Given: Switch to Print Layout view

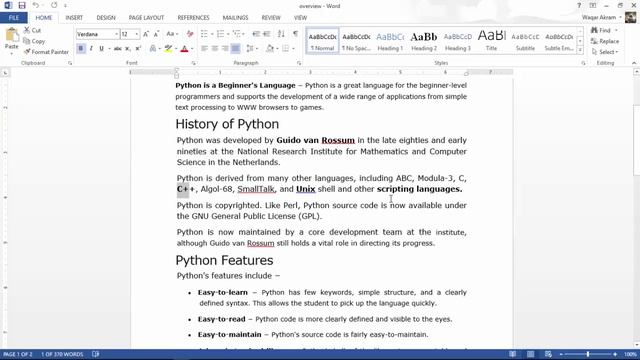Looking at the screenshot, I should pyautogui.click(x=531, y=354).
